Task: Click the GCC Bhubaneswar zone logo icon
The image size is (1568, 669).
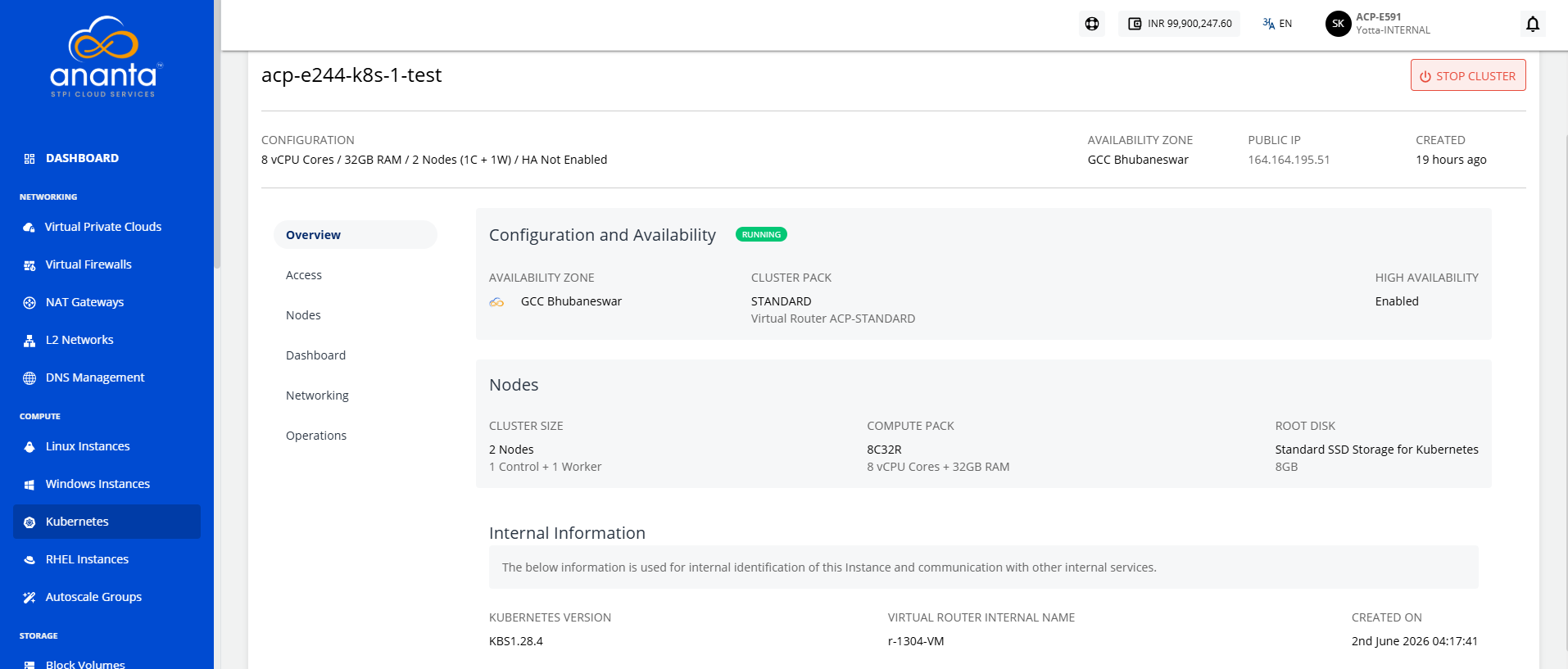Action: (x=496, y=302)
